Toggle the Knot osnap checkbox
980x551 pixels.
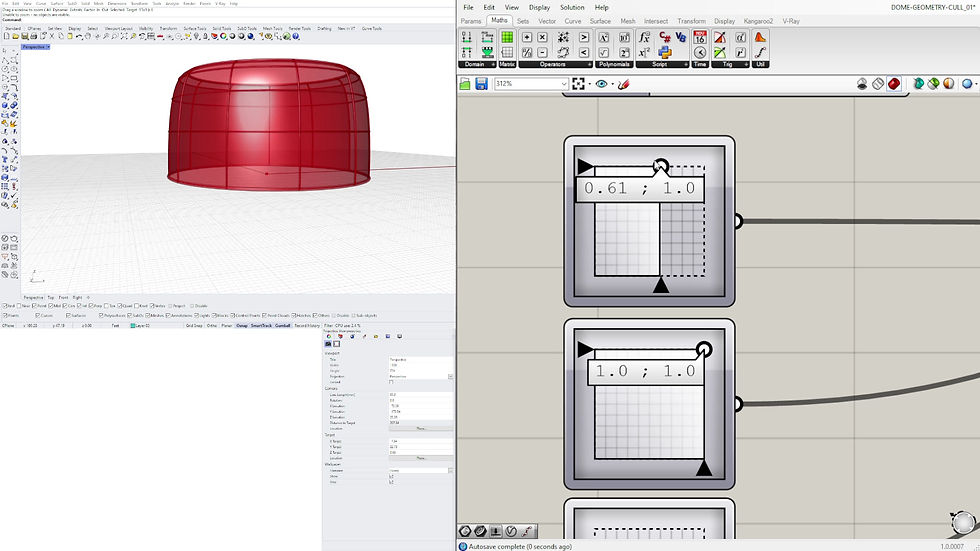pos(136,305)
